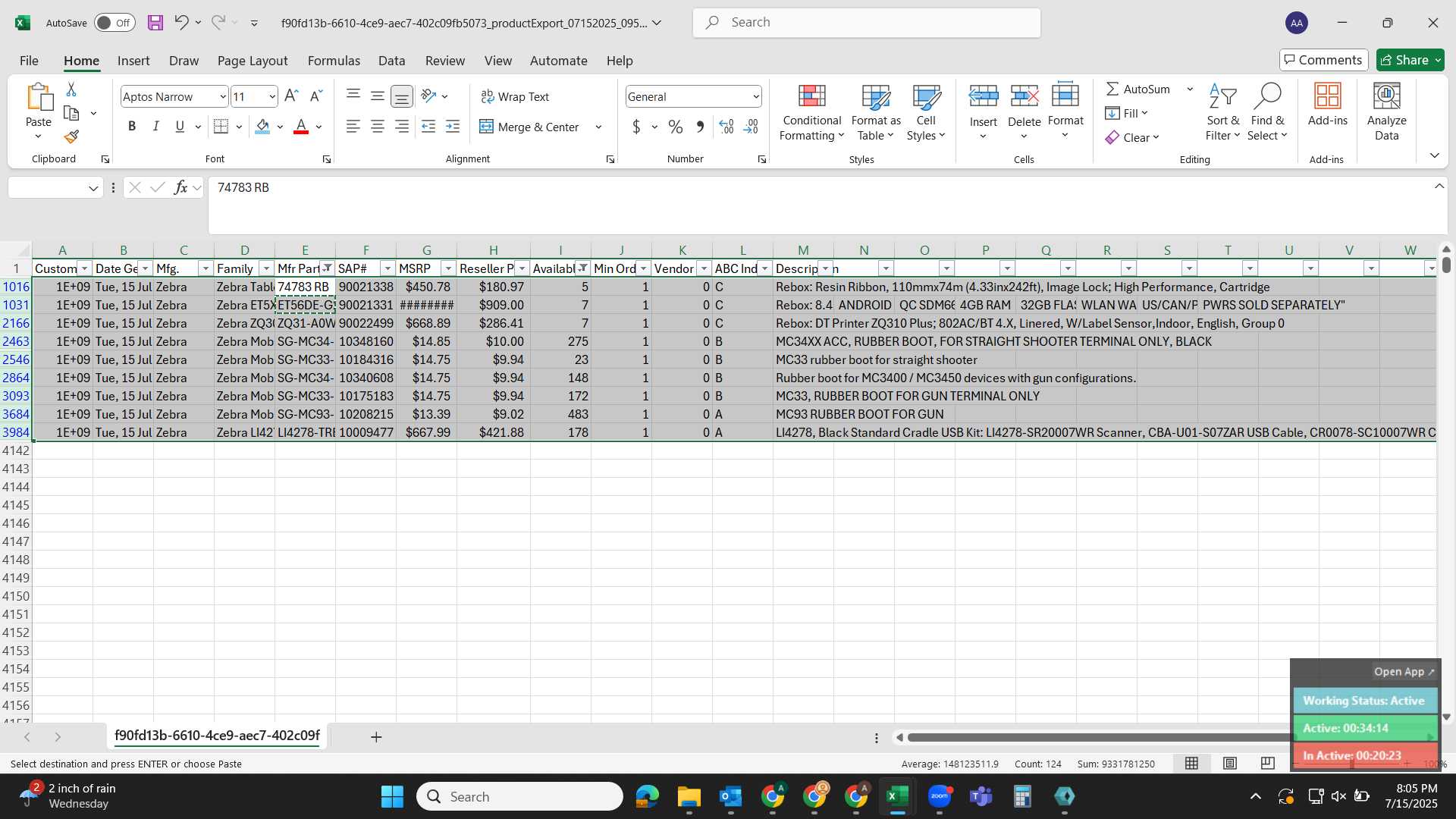Screen dimensions: 1456x819
Task: Apply the red font color
Action: [x=301, y=127]
